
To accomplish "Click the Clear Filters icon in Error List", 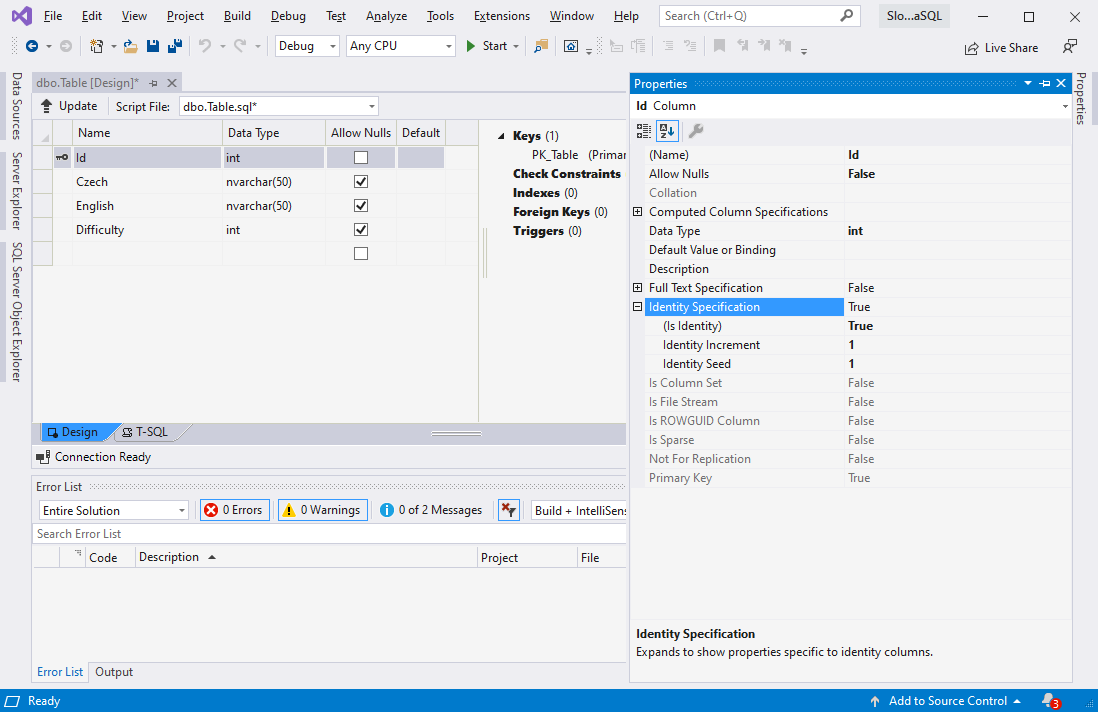I will pos(508,510).
